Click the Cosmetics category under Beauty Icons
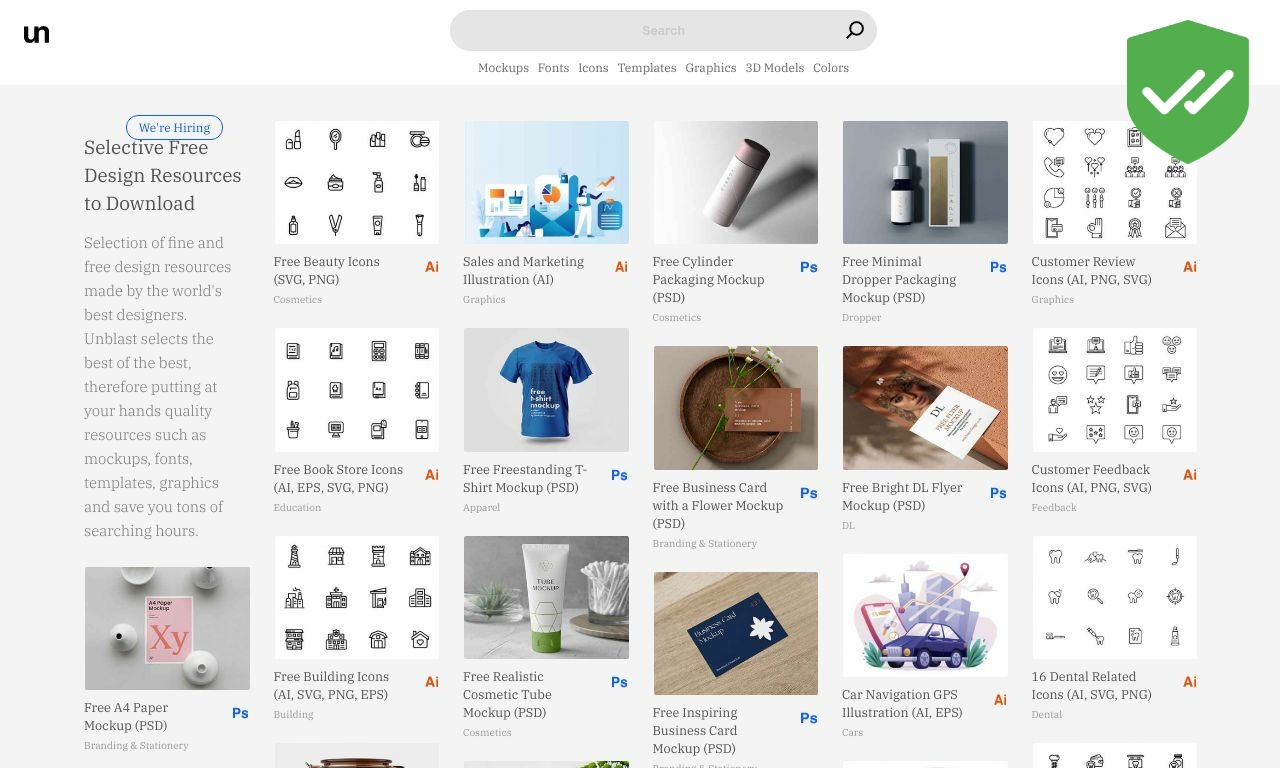 [298, 300]
